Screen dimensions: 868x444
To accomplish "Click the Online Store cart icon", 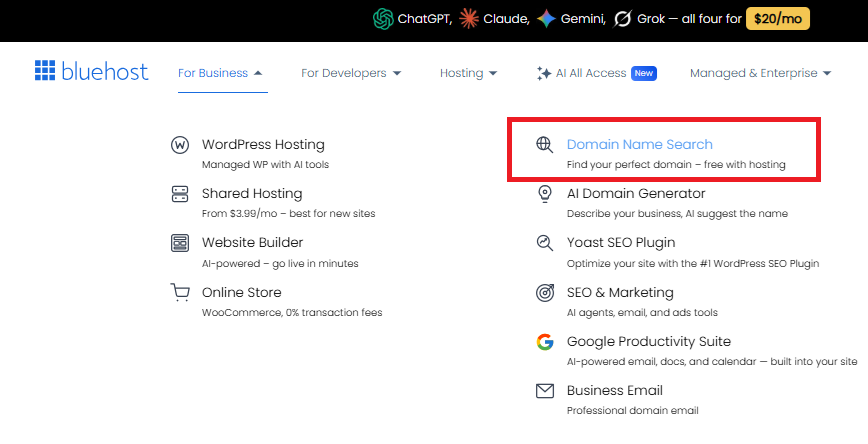I will point(180,292).
